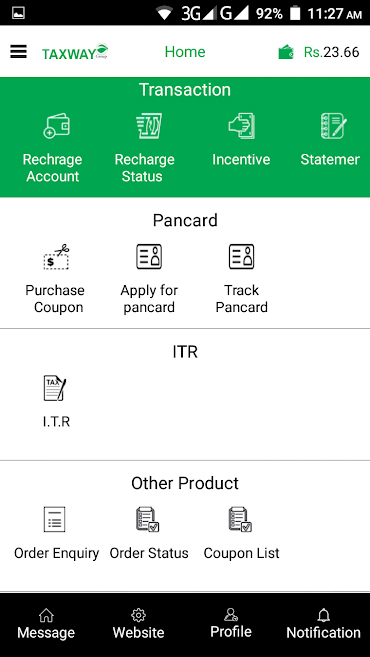Switch to the Message tab

[x=46, y=624]
